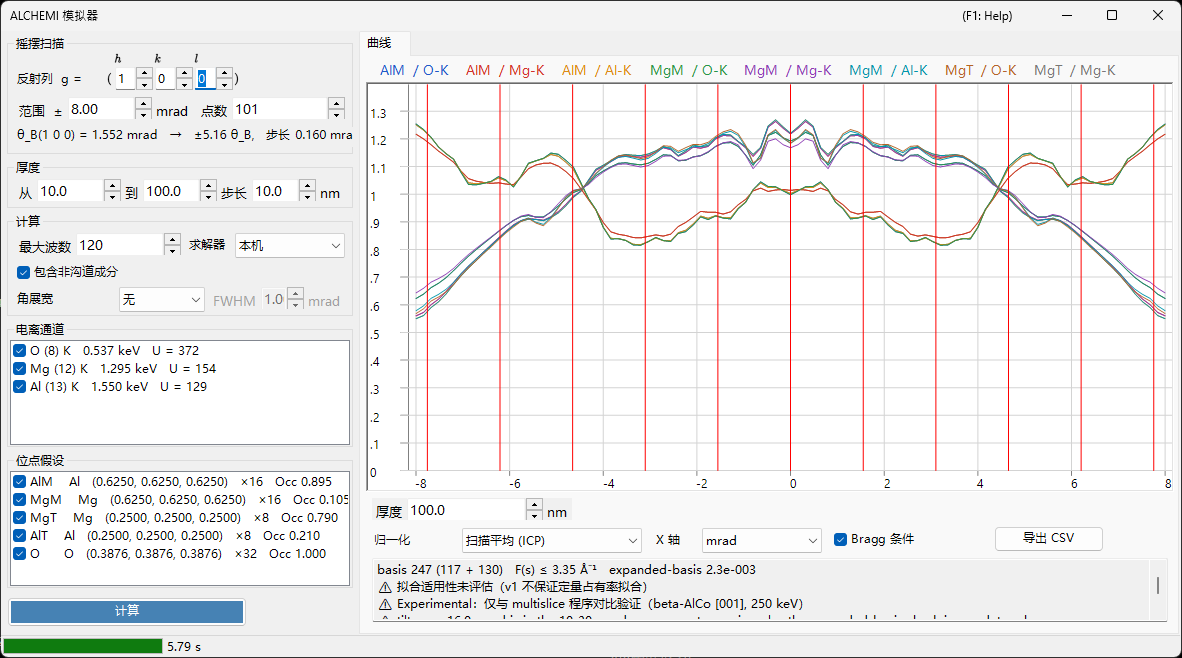Increase the 点数 point count spinner
The width and height of the screenshot is (1182, 658).
336,104
